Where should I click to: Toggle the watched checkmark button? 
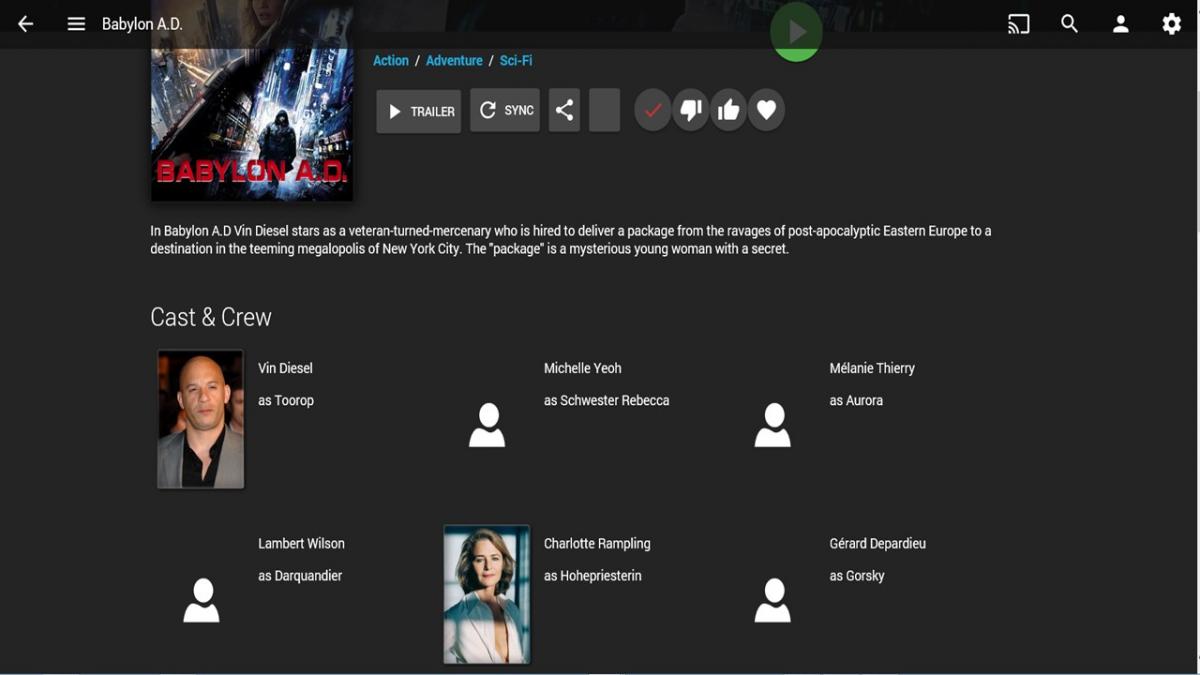tap(653, 110)
